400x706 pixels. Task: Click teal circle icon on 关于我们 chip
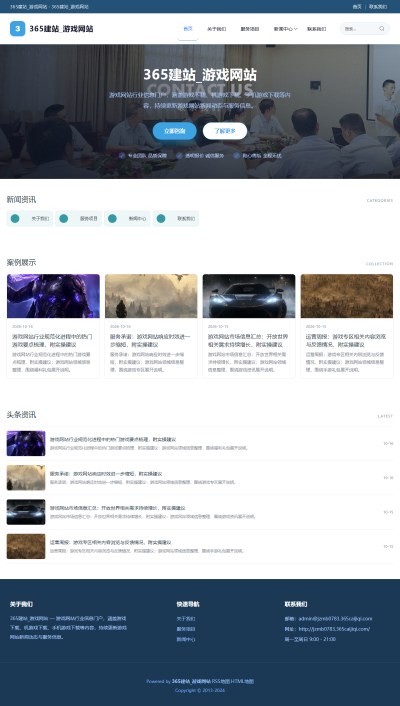pos(15,218)
